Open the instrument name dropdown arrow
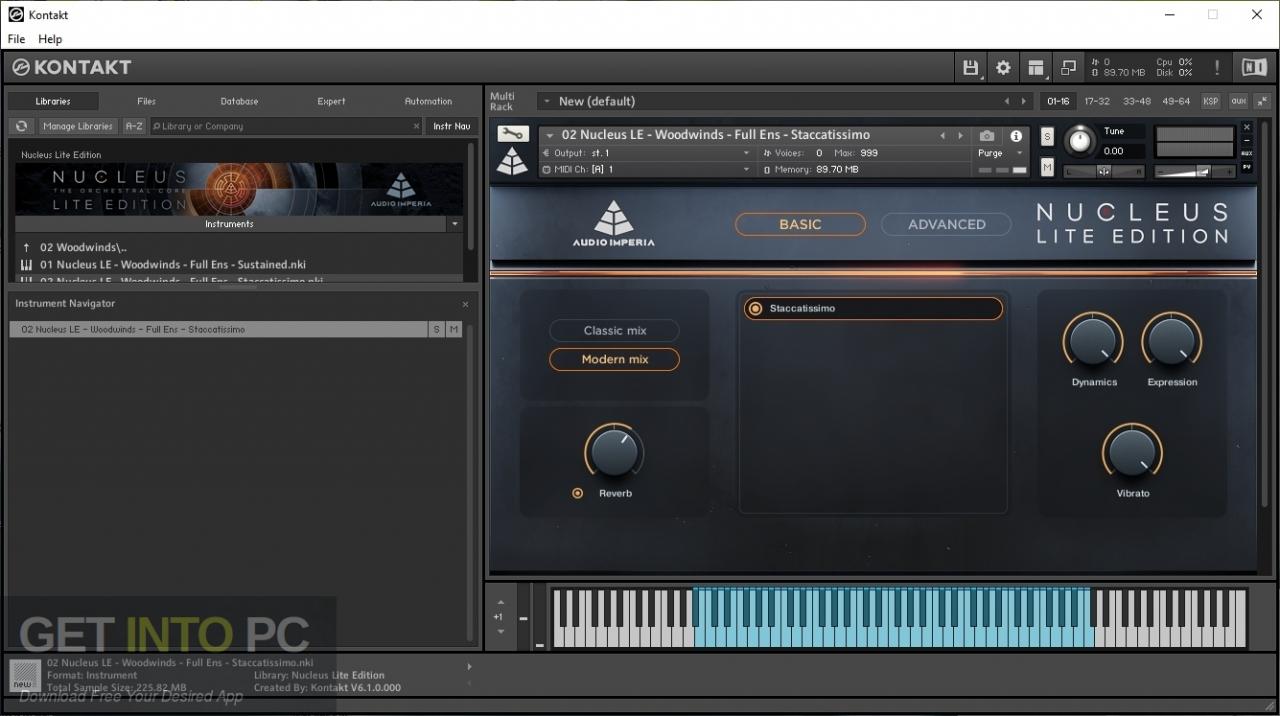 point(550,135)
